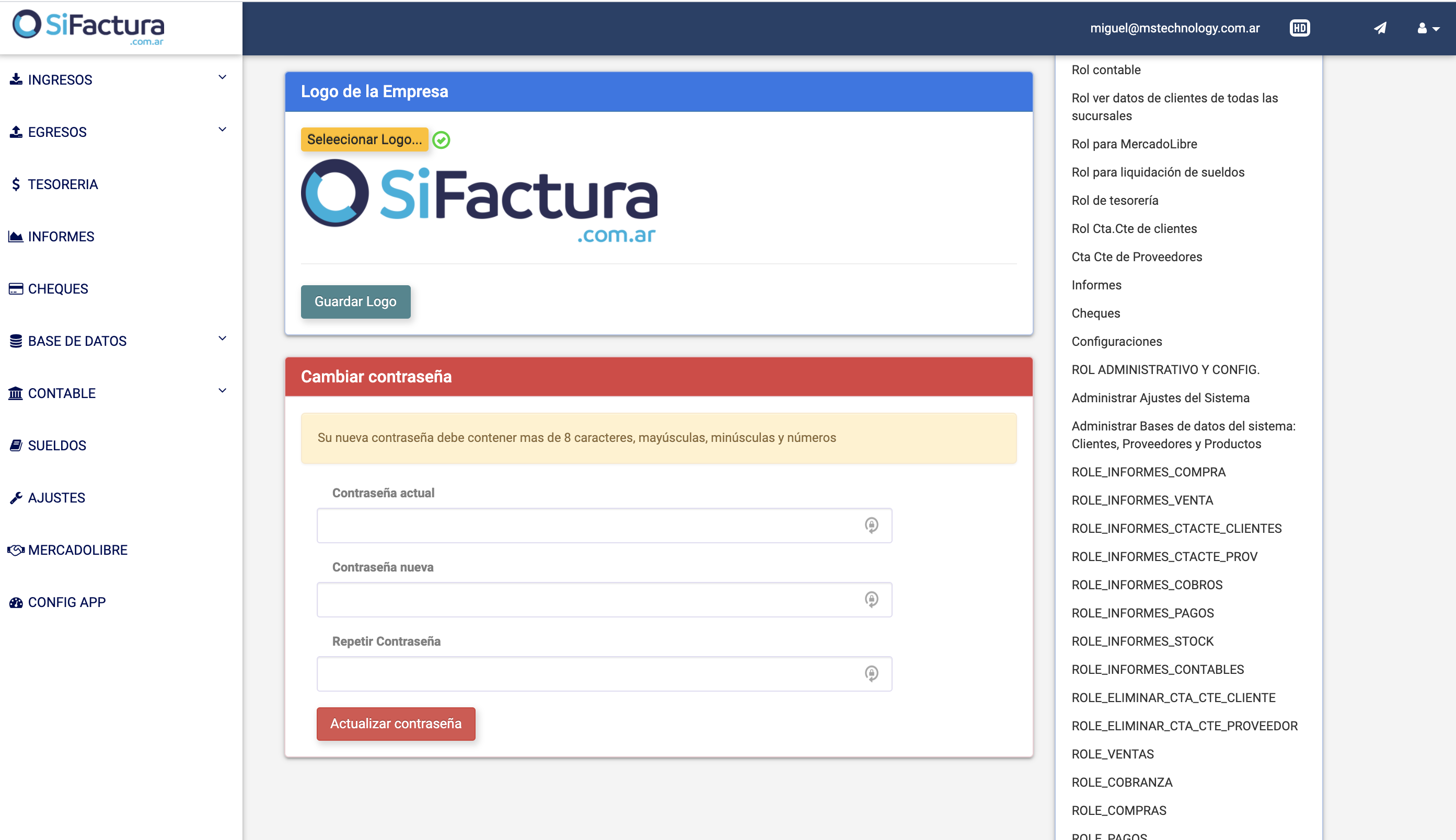
Task: Select the Configuraciones role entry
Action: 1117,342
